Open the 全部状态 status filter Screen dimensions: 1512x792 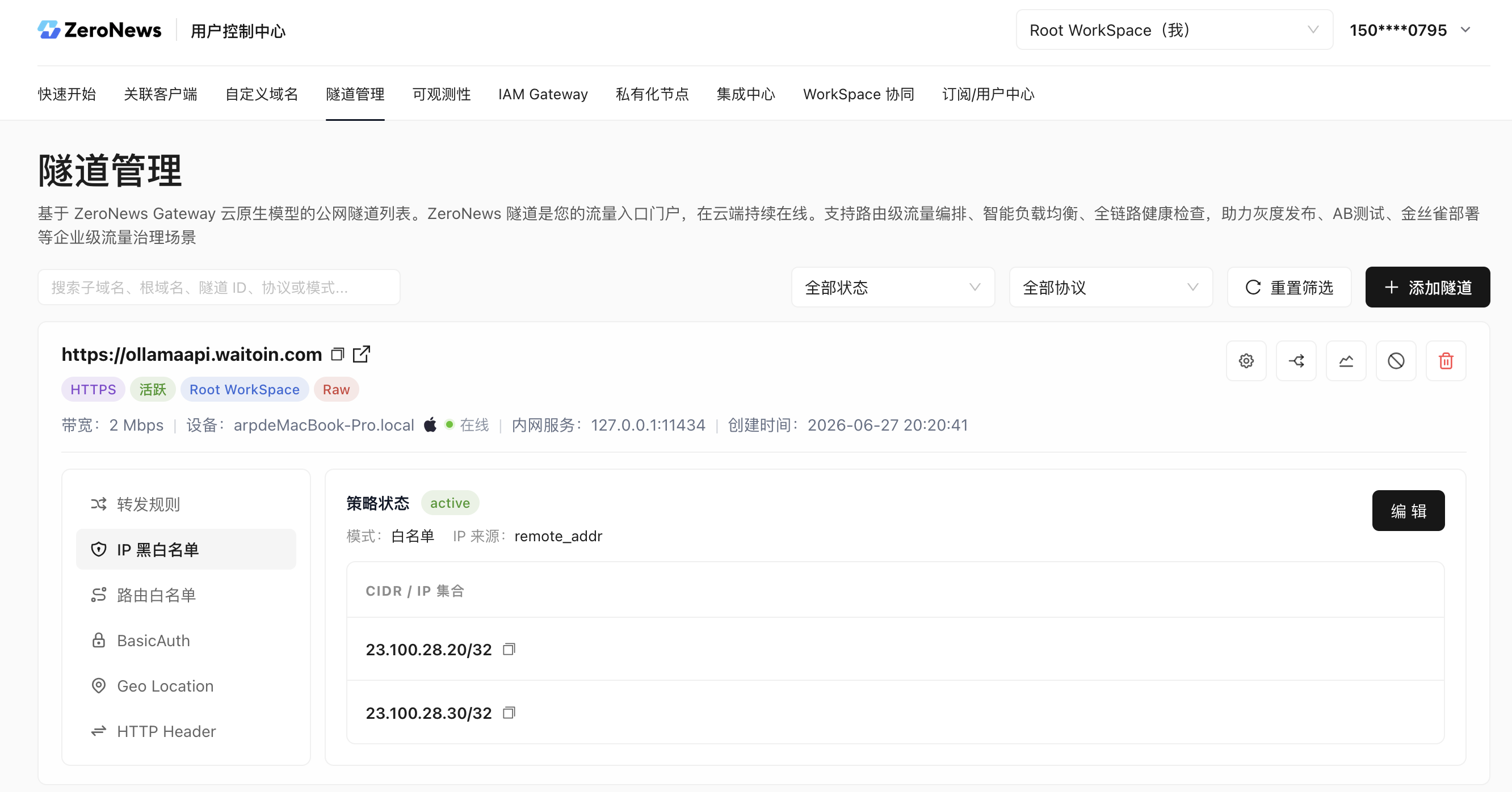893,288
